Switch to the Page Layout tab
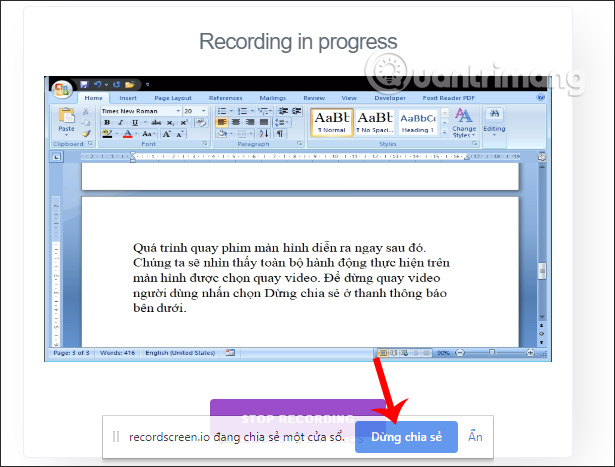This screenshot has height=467, width=615. 173,98
